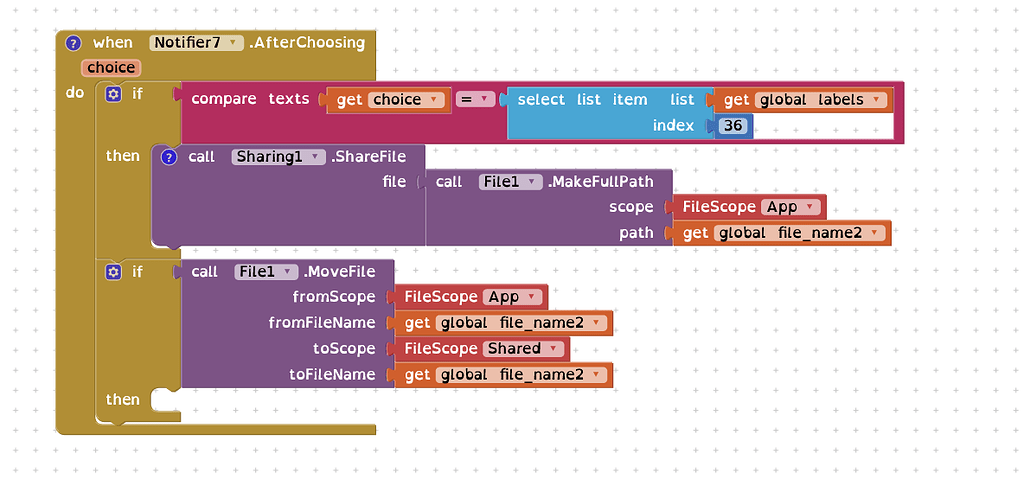1024x479 pixels.
Task: Open the Notifier7 component dropdown
Action: point(196,43)
